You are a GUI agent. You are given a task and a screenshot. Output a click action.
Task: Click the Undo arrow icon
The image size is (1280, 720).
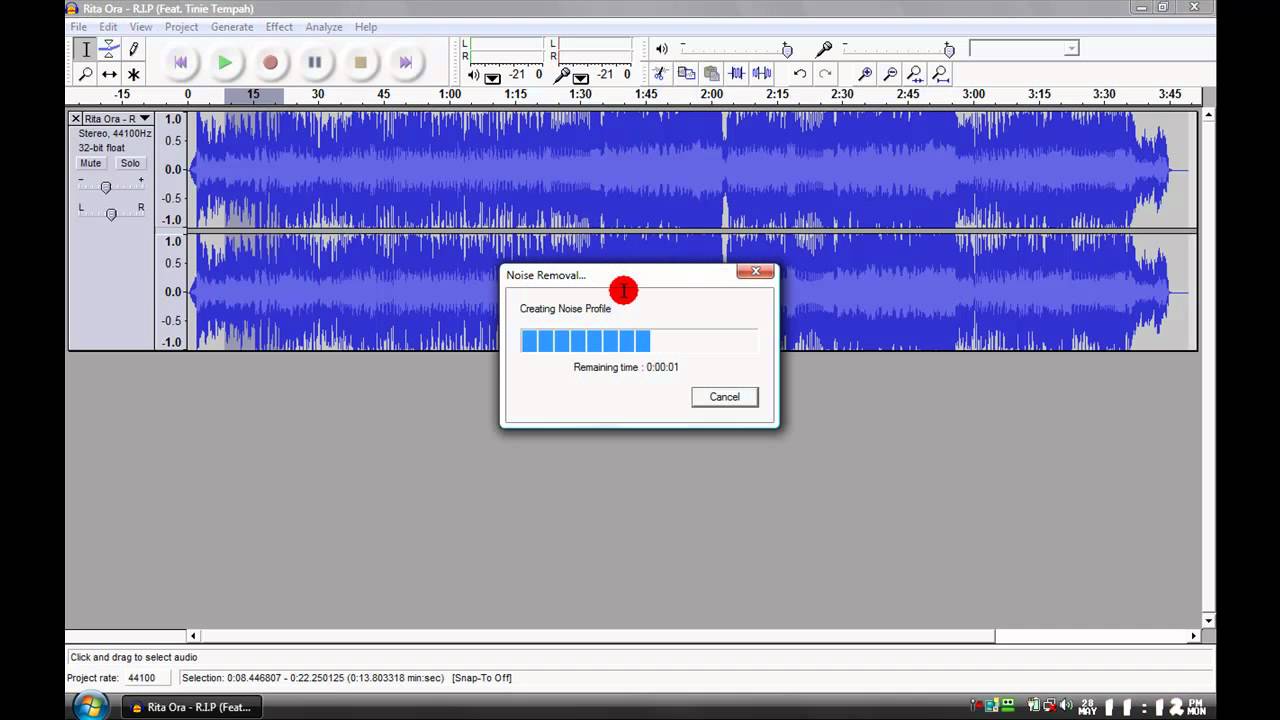point(800,73)
